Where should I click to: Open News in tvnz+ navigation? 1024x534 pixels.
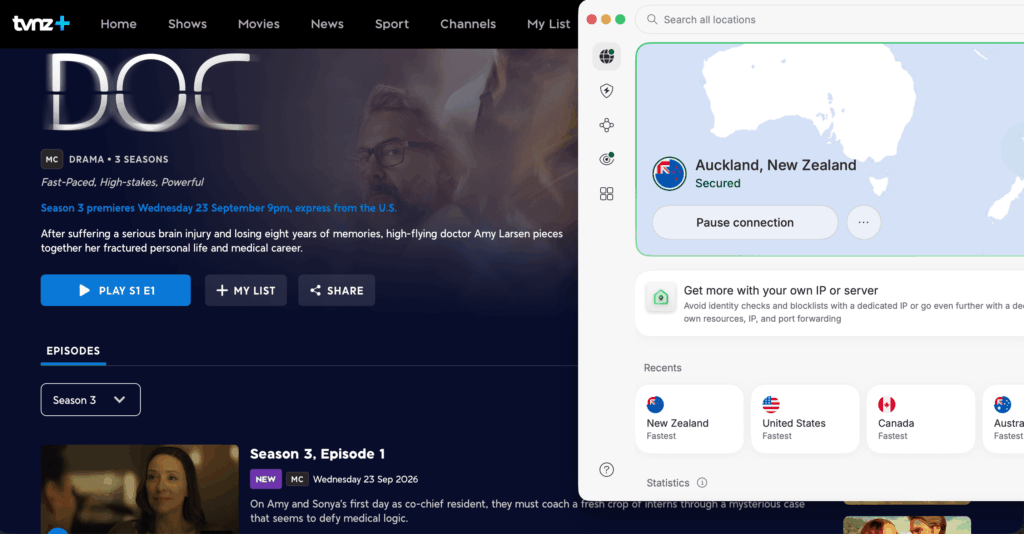click(327, 24)
